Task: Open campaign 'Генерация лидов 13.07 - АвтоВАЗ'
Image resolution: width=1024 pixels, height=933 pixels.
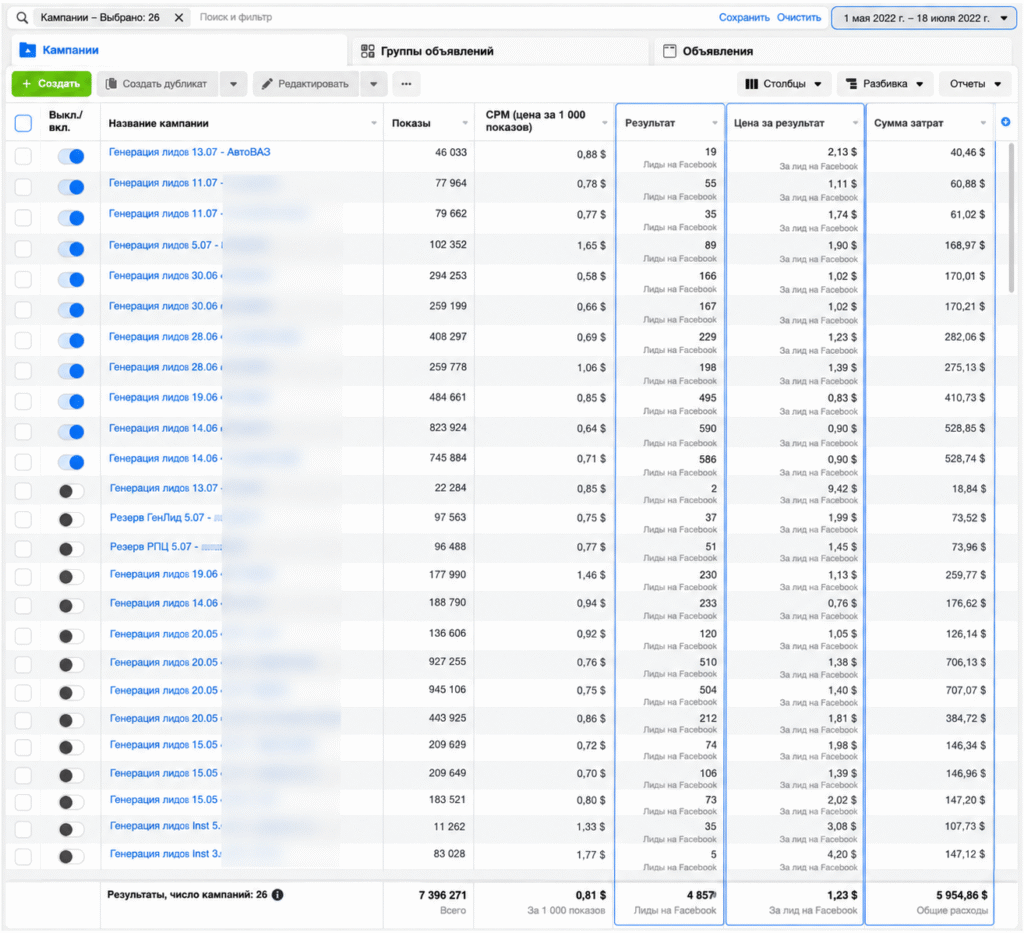Action: [189, 152]
